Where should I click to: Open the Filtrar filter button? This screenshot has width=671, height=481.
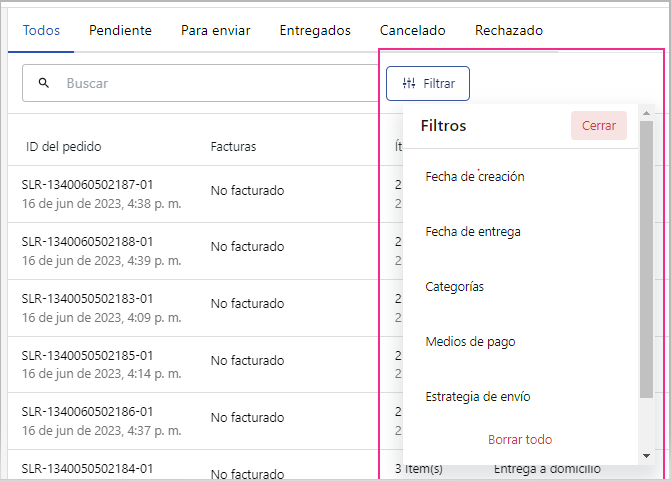(428, 84)
